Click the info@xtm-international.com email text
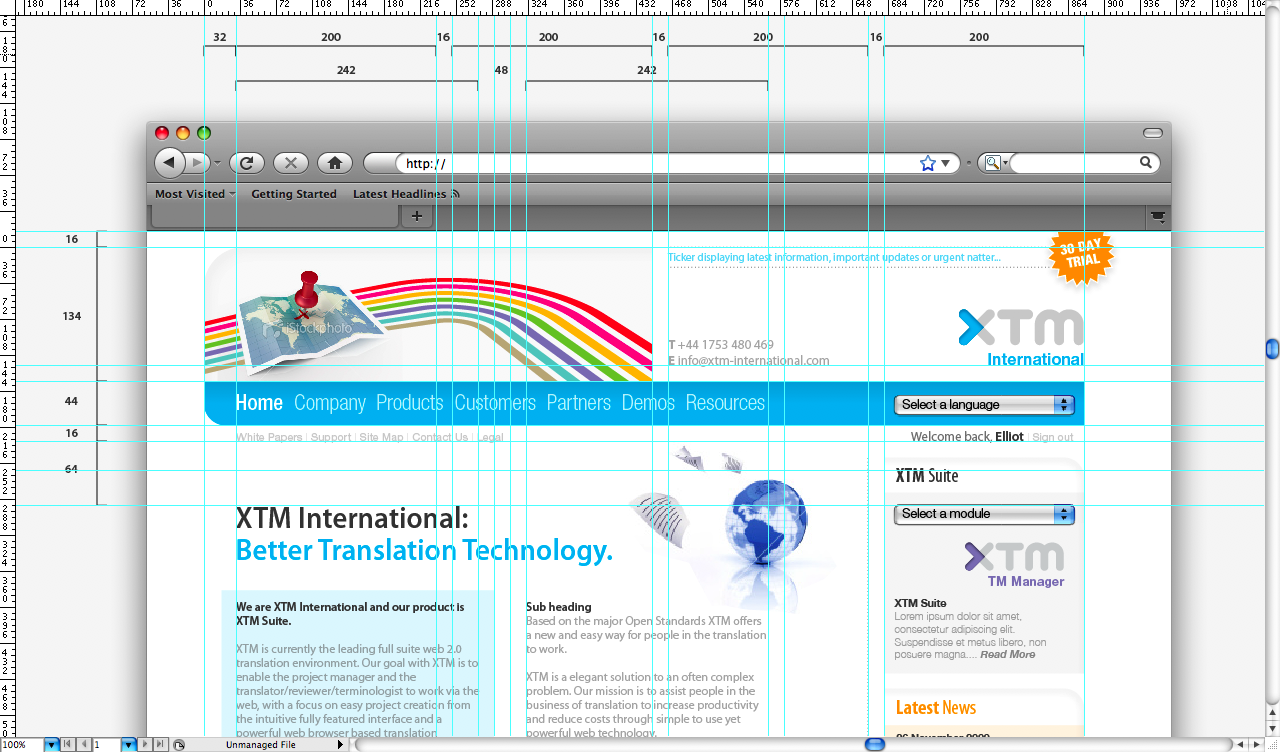 [753, 360]
